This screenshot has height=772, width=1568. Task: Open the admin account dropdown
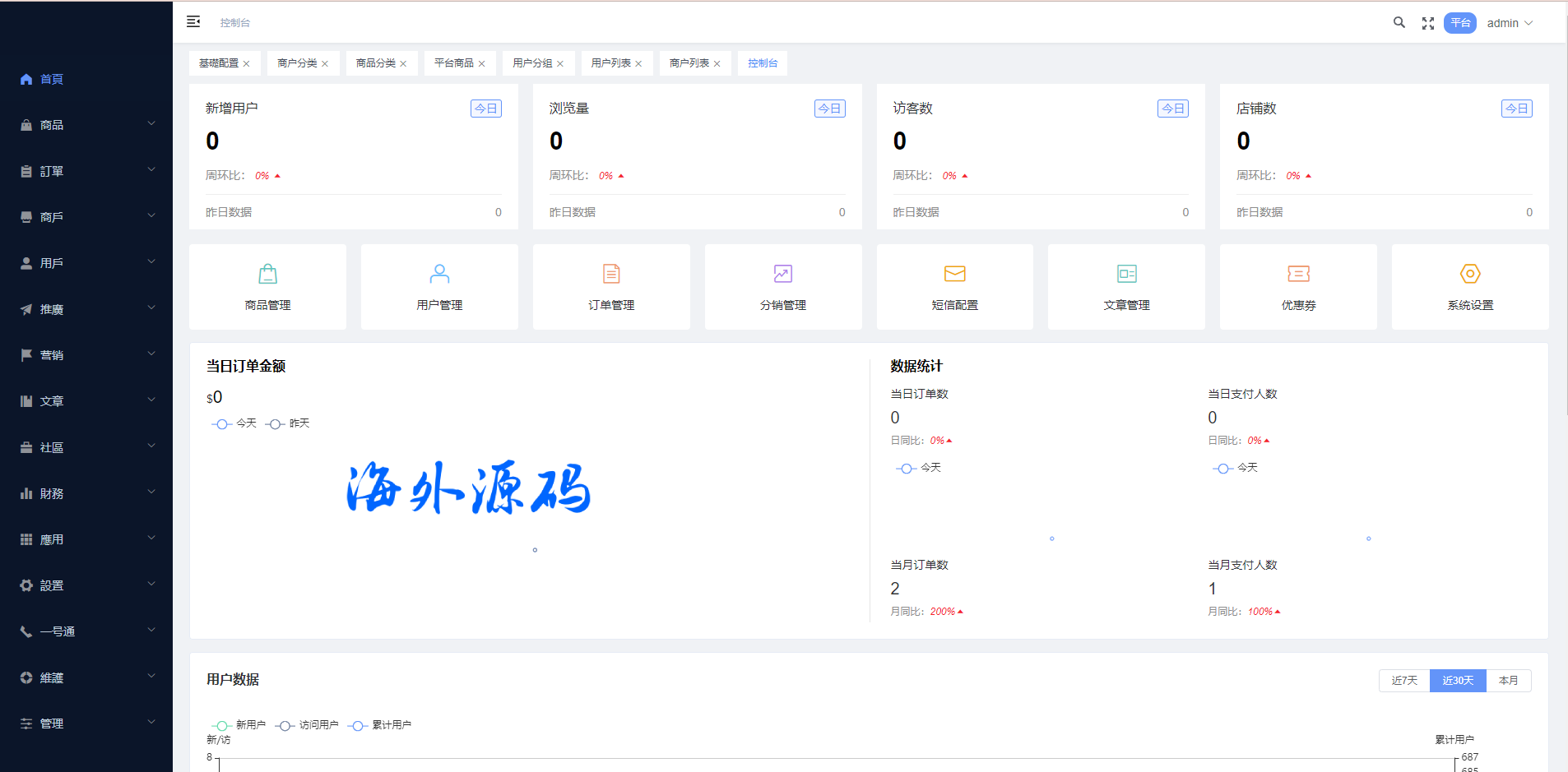click(1510, 23)
